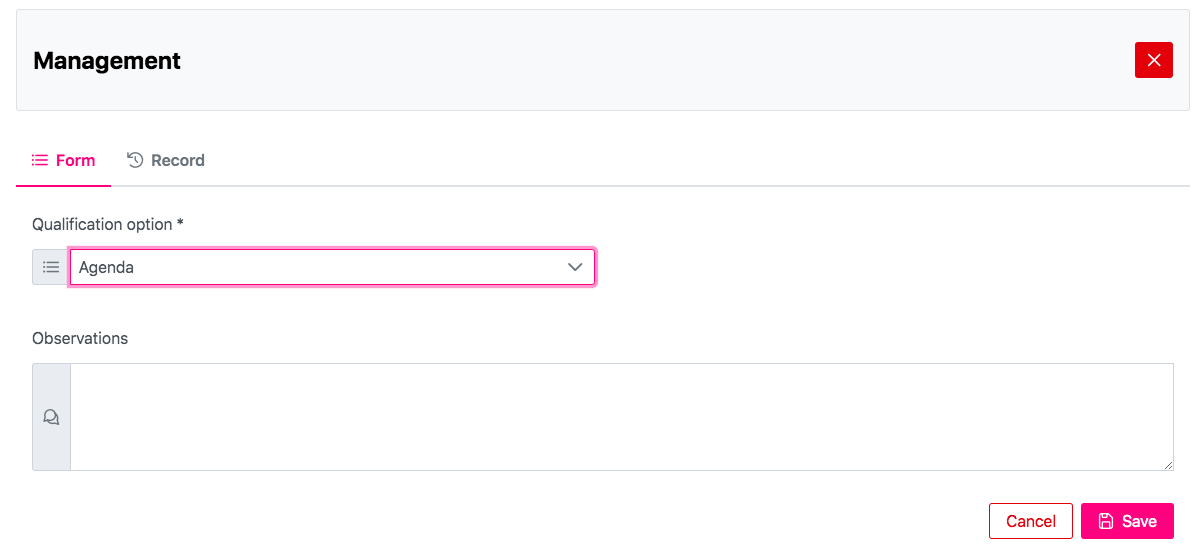
Task: Click the history clock icon on Record tab
Action: click(x=136, y=160)
